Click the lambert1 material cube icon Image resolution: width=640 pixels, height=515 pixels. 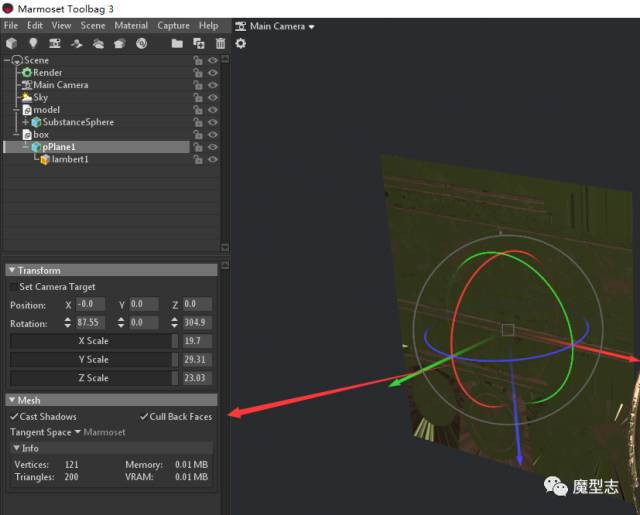(45, 160)
